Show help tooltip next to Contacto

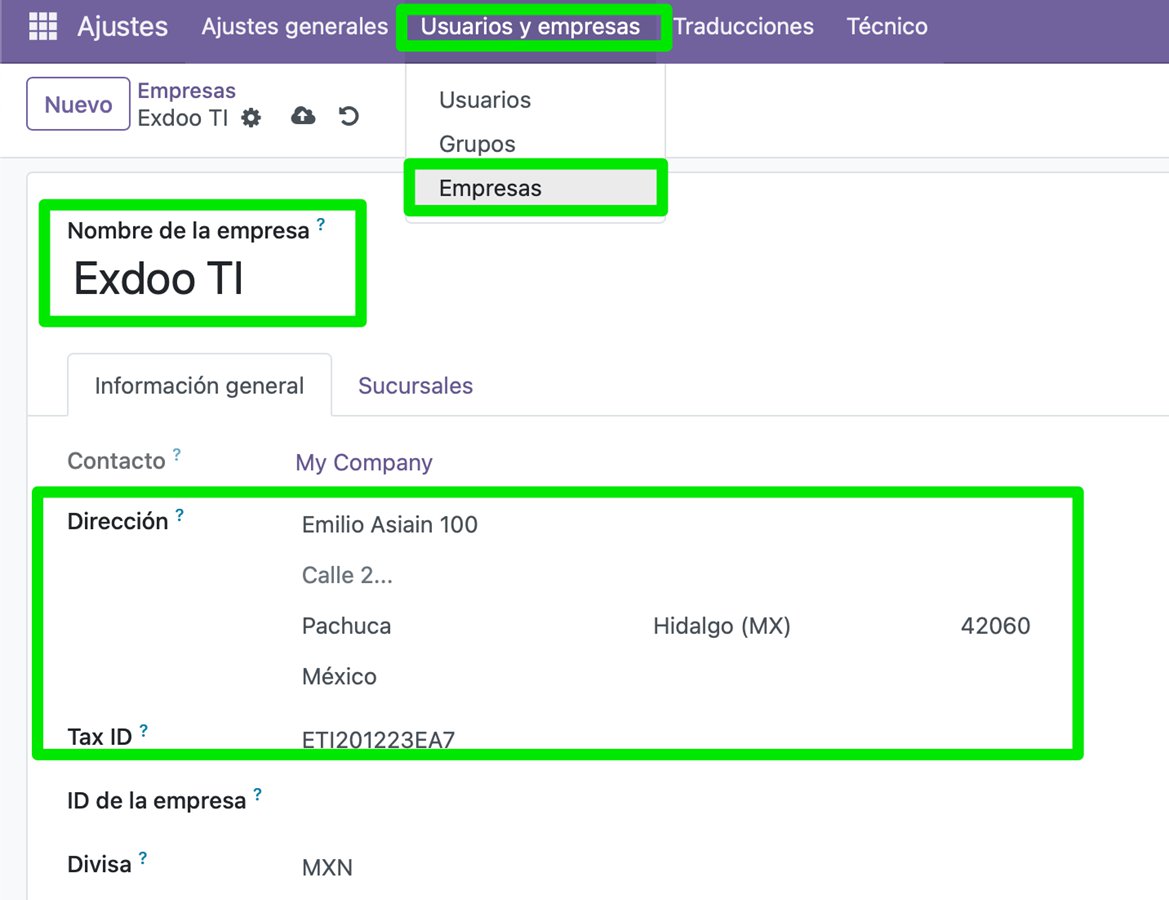177,453
